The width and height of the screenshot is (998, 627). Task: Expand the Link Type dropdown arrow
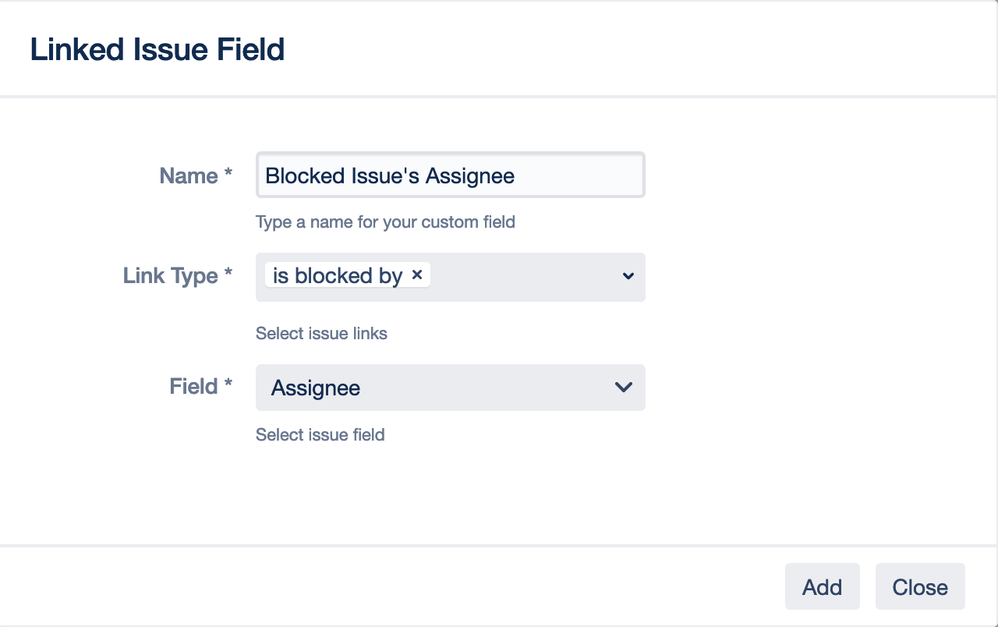point(627,276)
